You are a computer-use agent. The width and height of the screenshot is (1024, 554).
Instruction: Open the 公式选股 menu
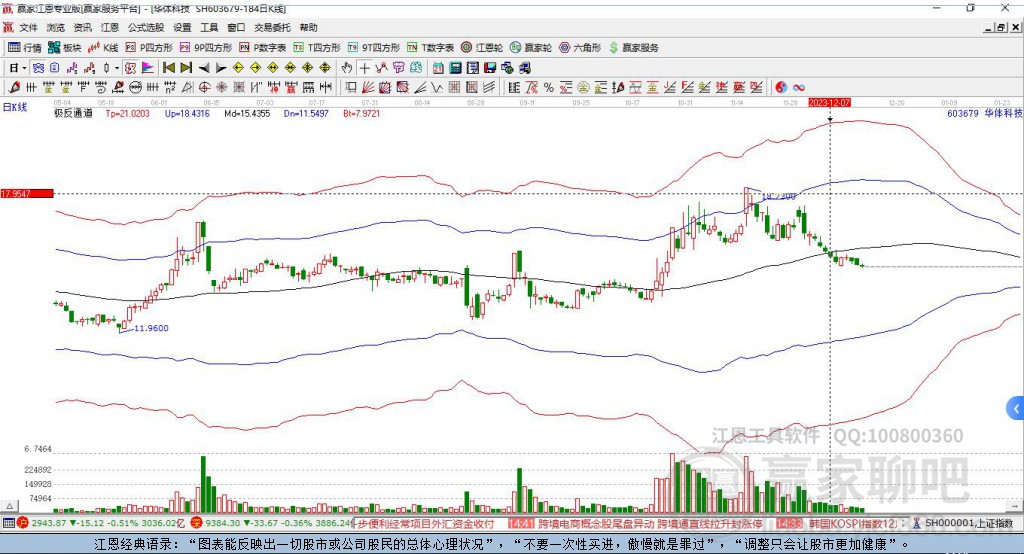(x=146, y=27)
